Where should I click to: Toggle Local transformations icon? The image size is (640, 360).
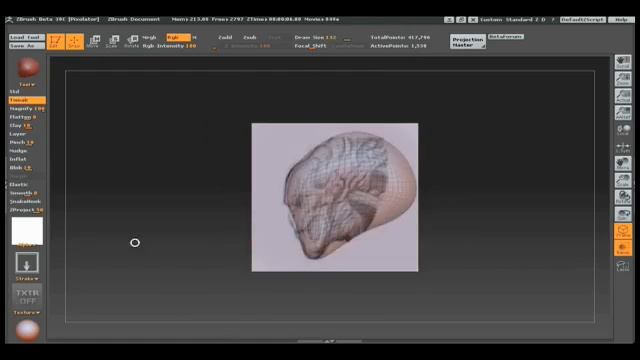click(x=623, y=130)
